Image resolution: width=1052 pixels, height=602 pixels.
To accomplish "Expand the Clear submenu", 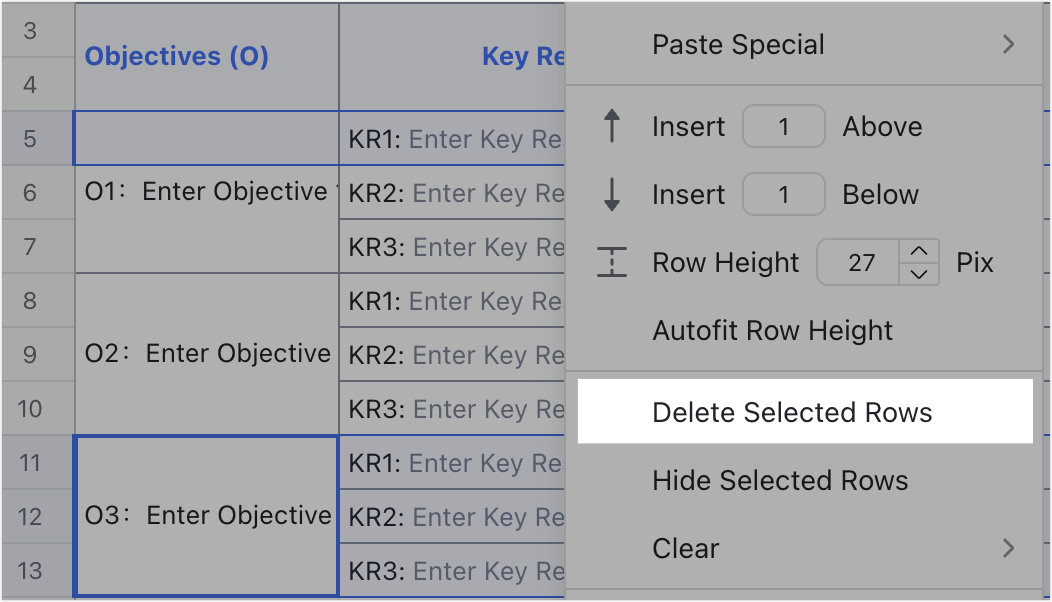I will coord(1009,548).
